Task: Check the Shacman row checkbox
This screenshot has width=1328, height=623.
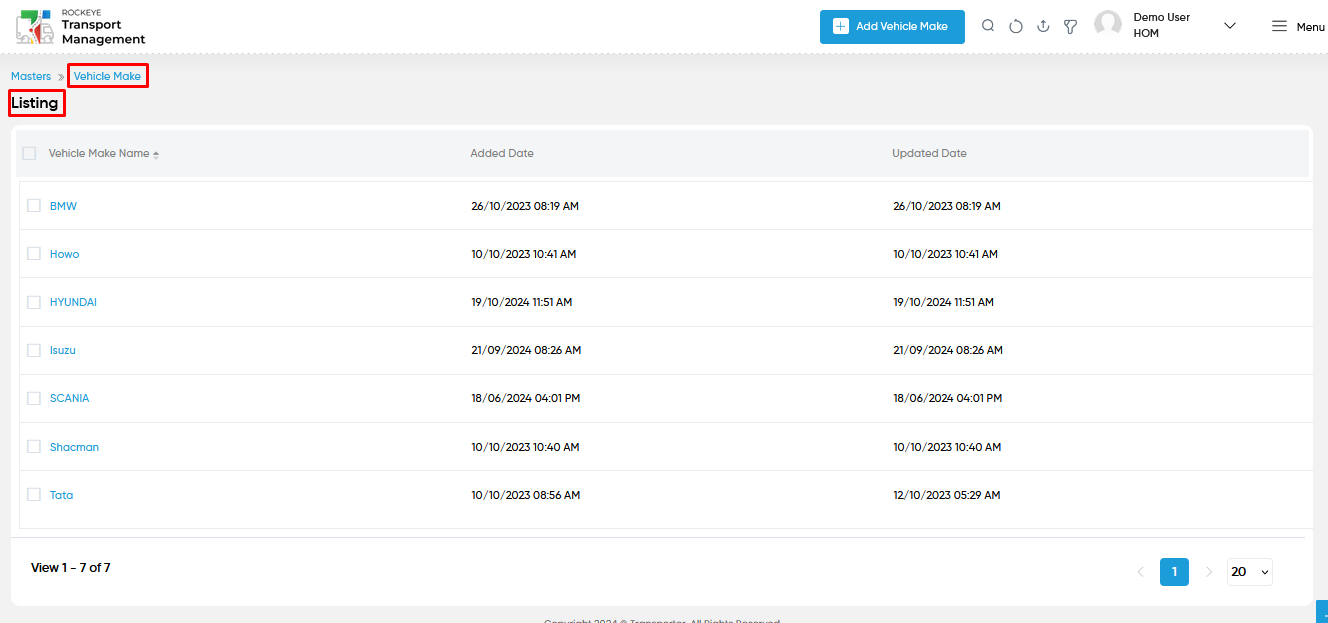Action: click(x=33, y=447)
